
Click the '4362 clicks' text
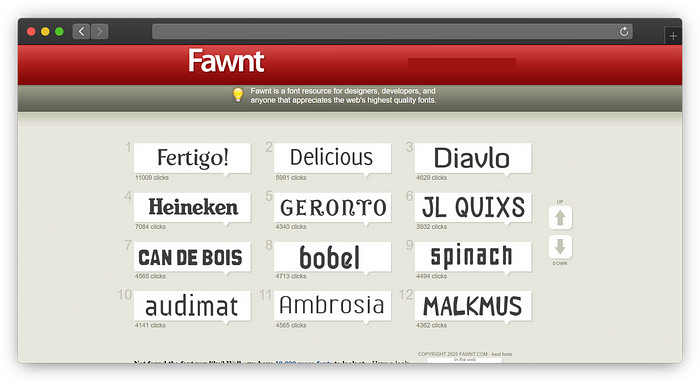[x=431, y=325]
